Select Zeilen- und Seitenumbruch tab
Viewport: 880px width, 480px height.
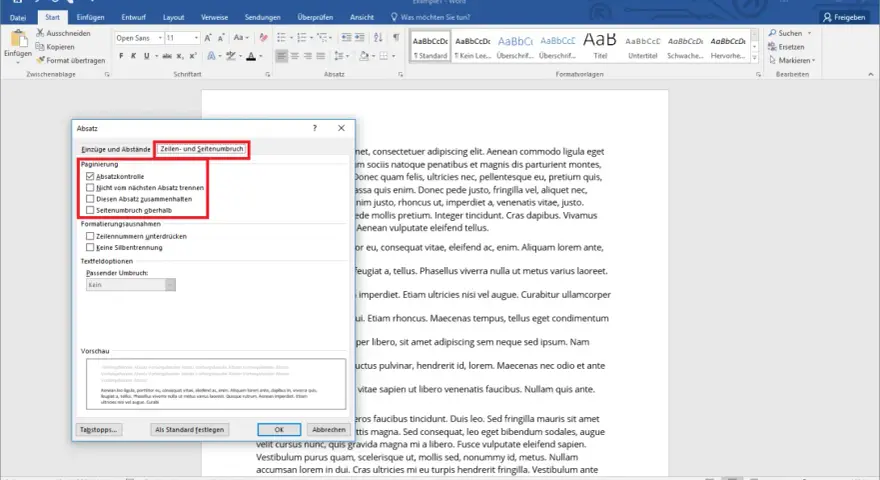(x=202, y=149)
